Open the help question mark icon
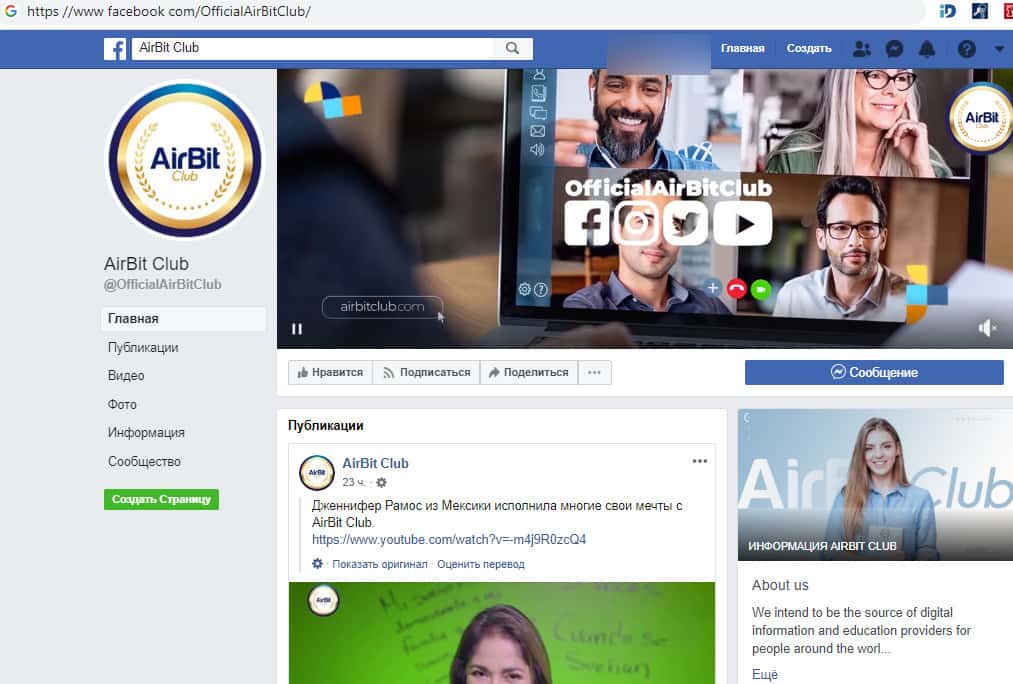 pos(966,49)
